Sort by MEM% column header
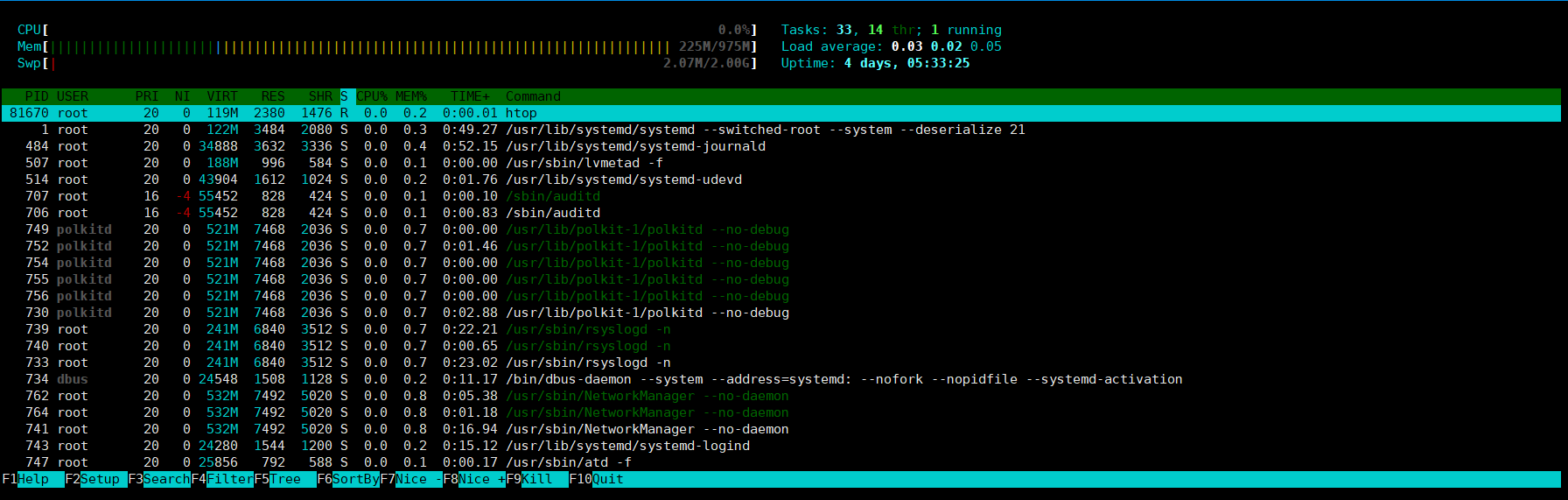Screen dimensions: 1568x500 [x=411, y=96]
